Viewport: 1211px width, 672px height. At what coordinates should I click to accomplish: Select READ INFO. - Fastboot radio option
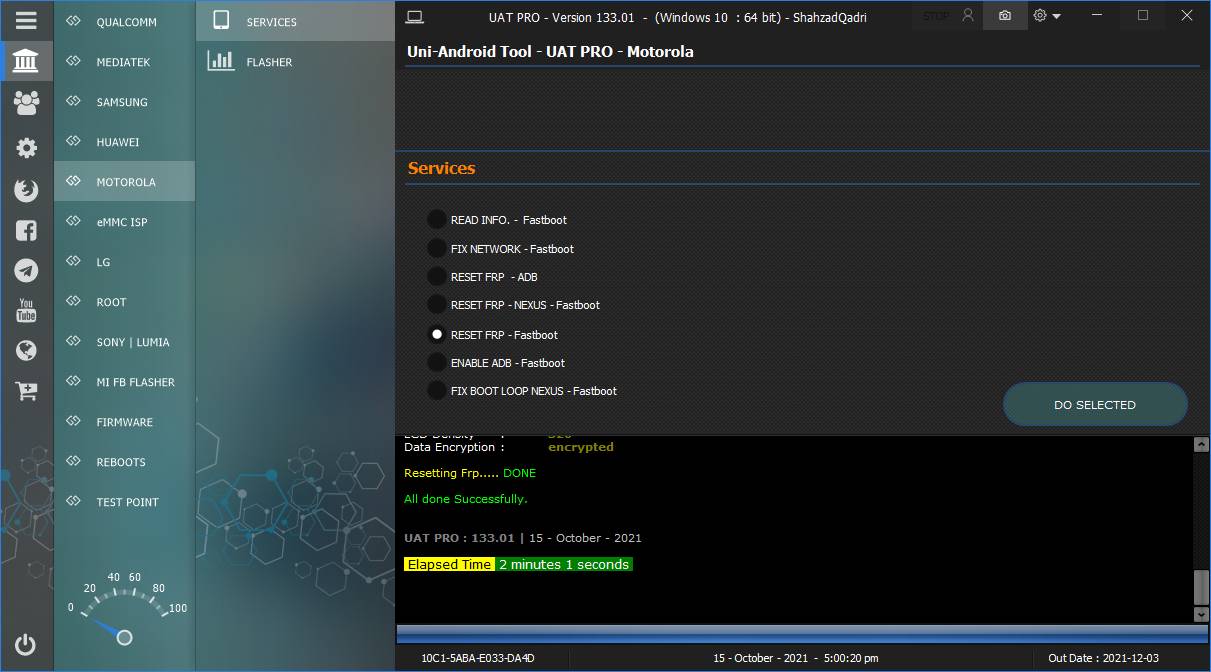(437, 219)
